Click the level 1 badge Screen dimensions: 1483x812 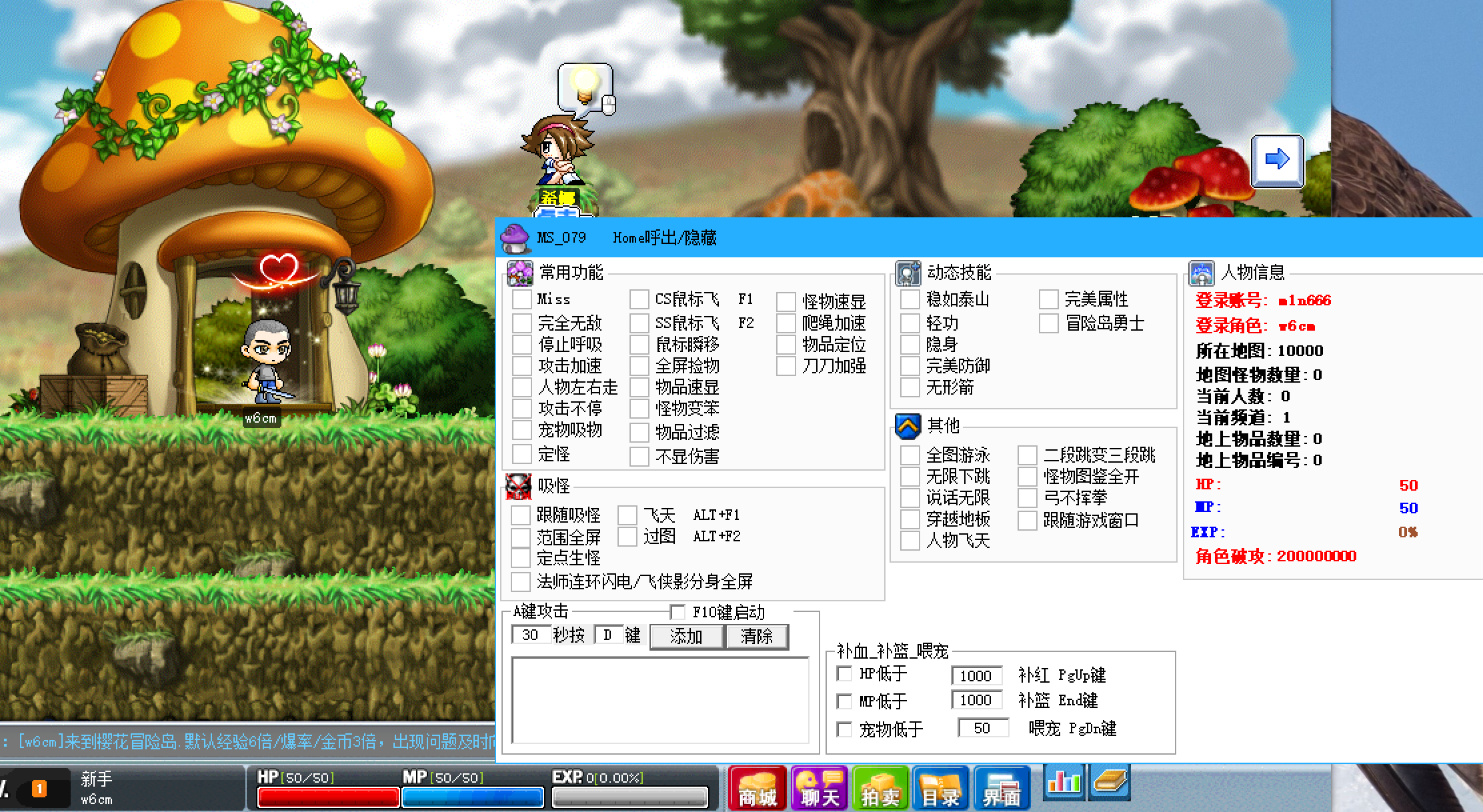(x=39, y=790)
